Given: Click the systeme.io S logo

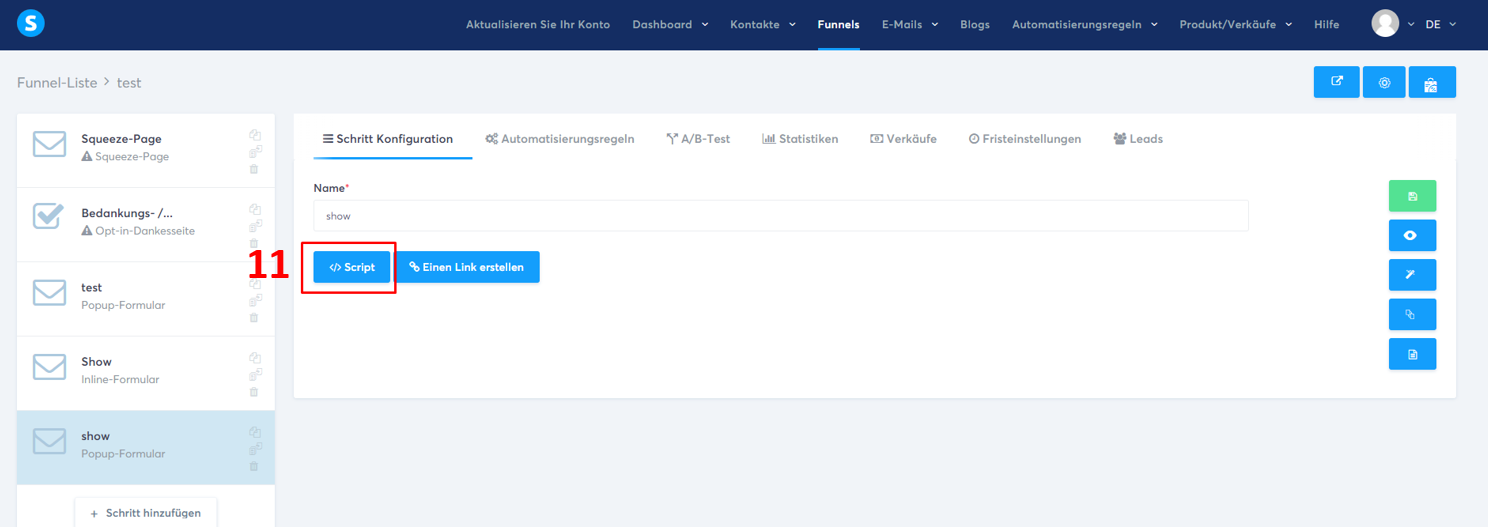Looking at the screenshot, I should 31,23.
